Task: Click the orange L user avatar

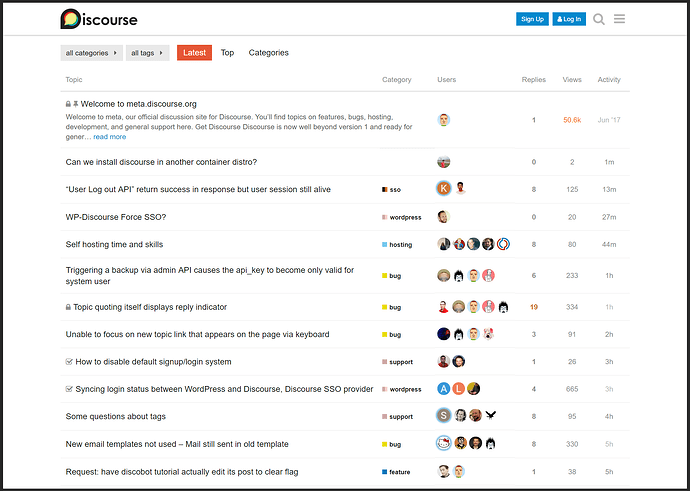Action: (x=459, y=389)
